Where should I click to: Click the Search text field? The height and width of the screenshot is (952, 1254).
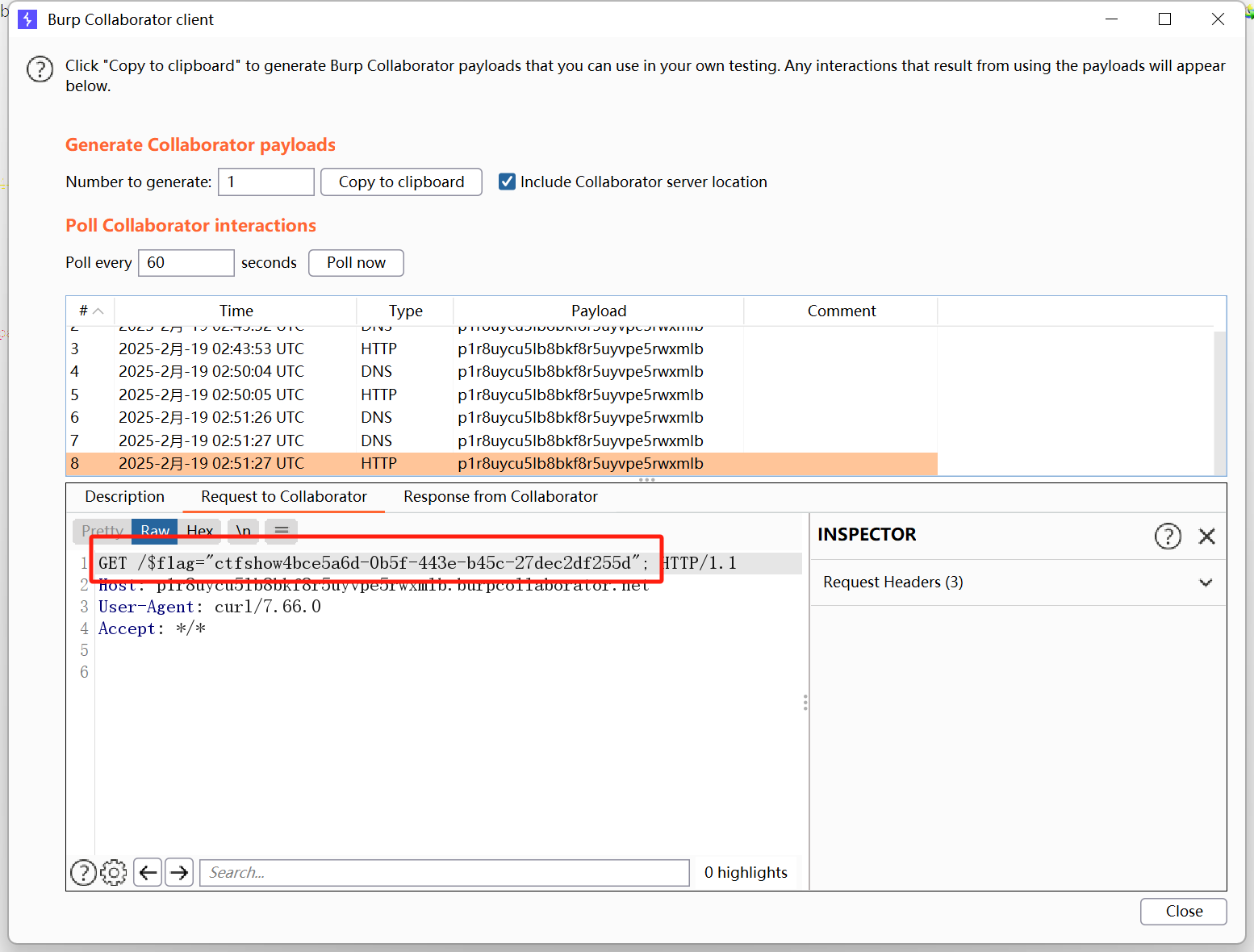click(445, 872)
